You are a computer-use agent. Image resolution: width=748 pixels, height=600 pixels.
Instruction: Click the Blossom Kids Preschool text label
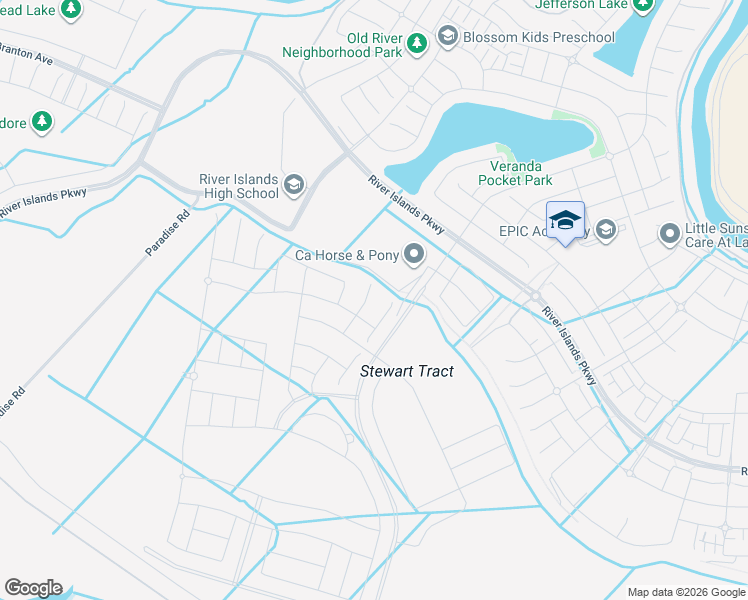point(539,37)
